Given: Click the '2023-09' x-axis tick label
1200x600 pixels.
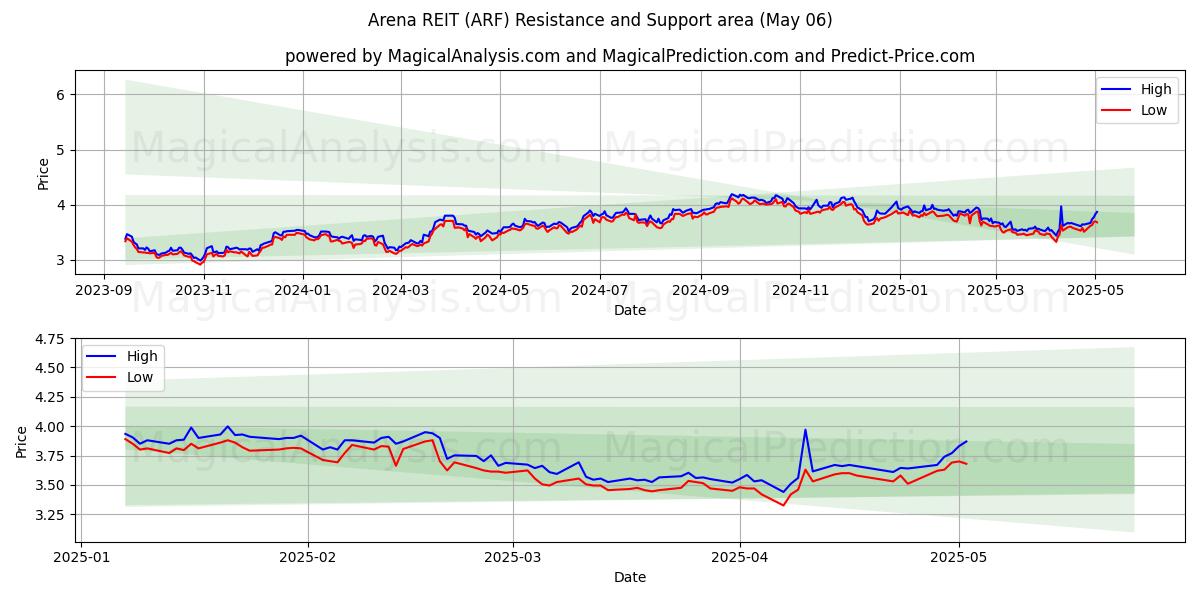Looking at the screenshot, I should tap(105, 290).
